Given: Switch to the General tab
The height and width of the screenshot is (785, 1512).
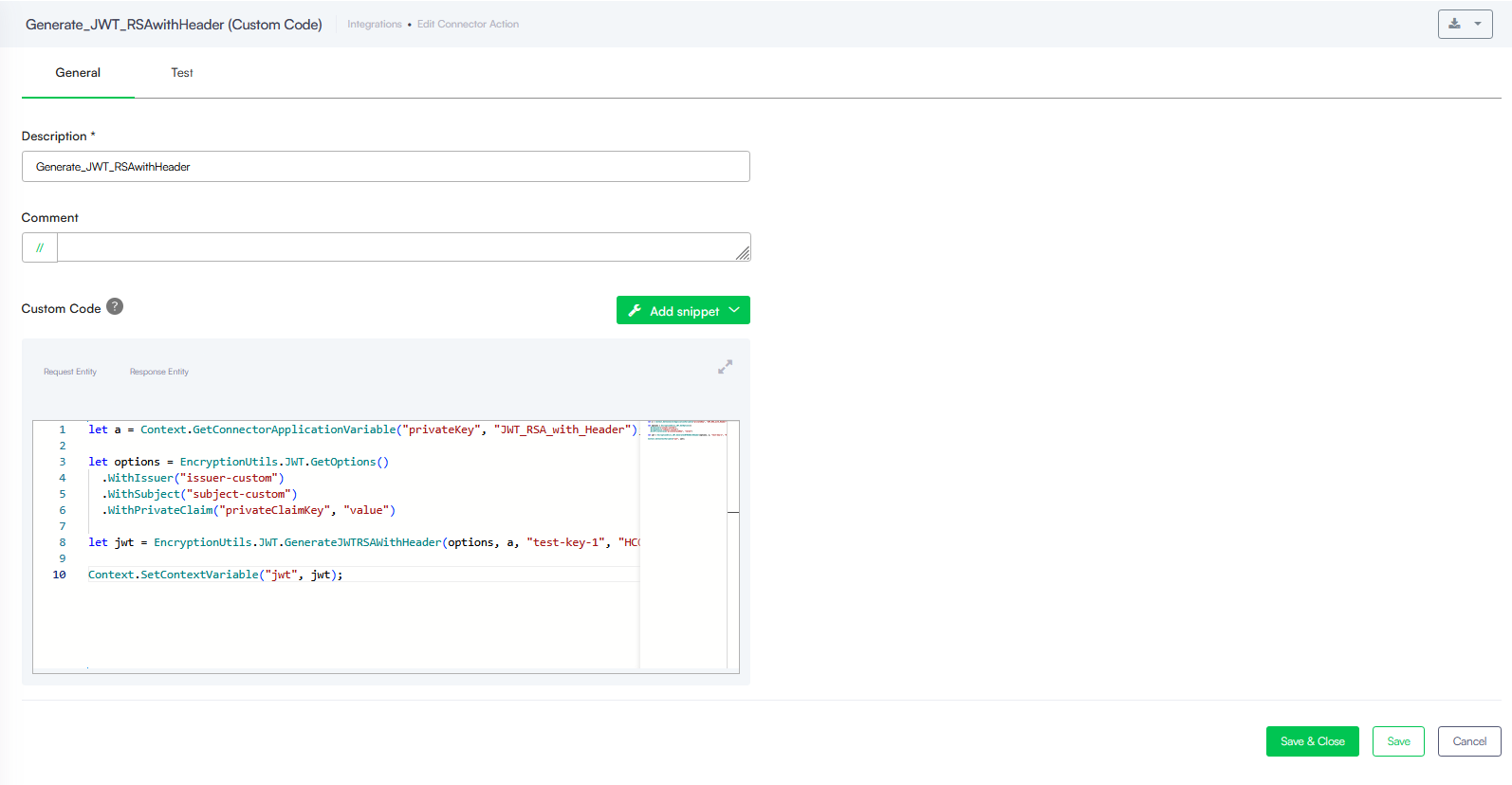Looking at the screenshot, I should point(78,73).
